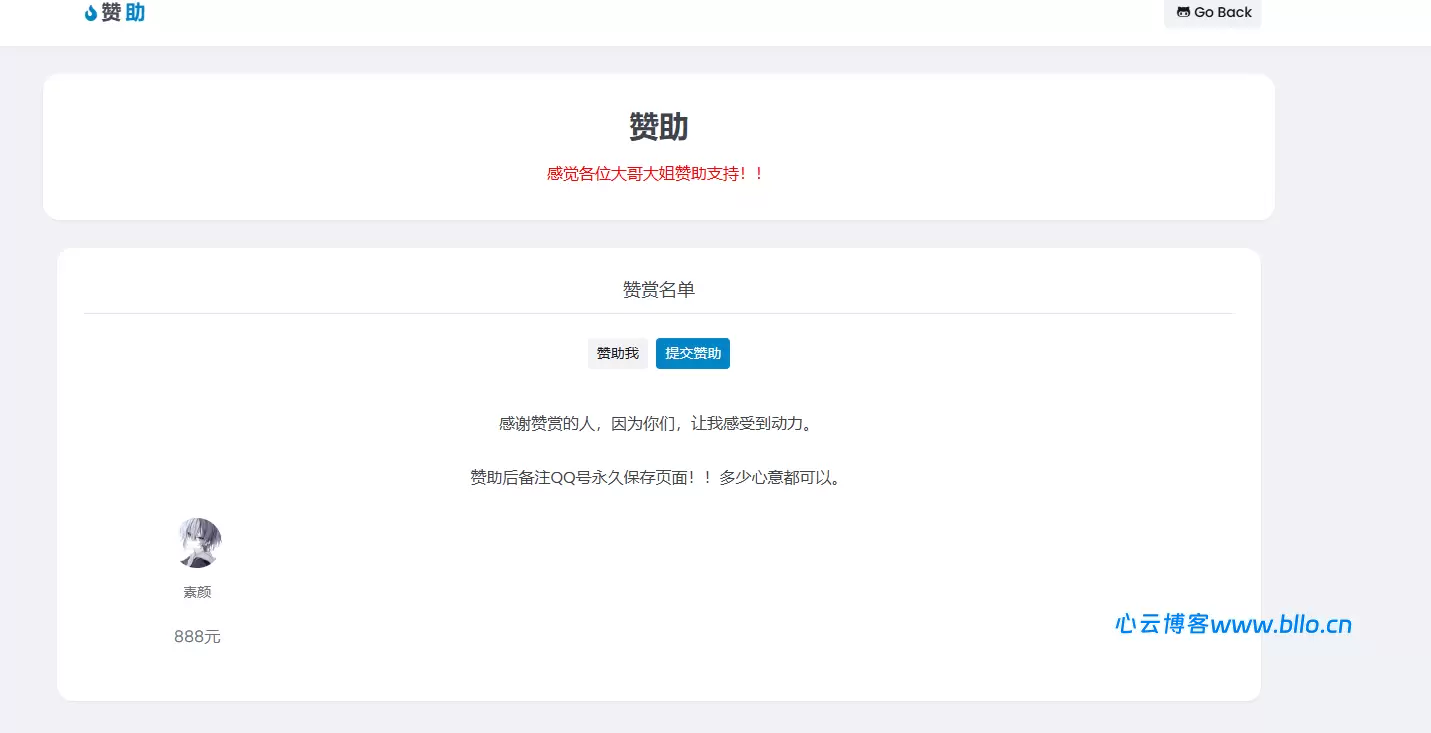1431x733 pixels.
Task: Switch to the 提交赞助 tab
Action: click(x=693, y=354)
